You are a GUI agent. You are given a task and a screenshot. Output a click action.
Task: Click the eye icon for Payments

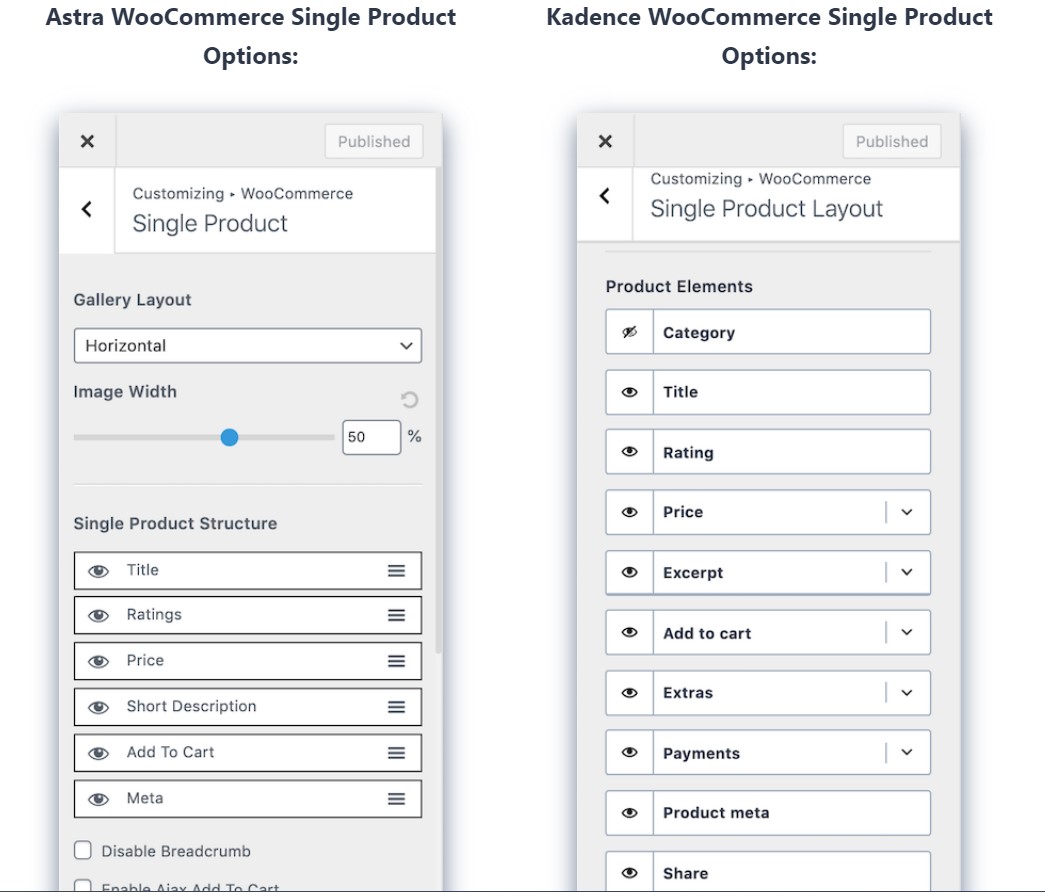click(x=629, y=752)
